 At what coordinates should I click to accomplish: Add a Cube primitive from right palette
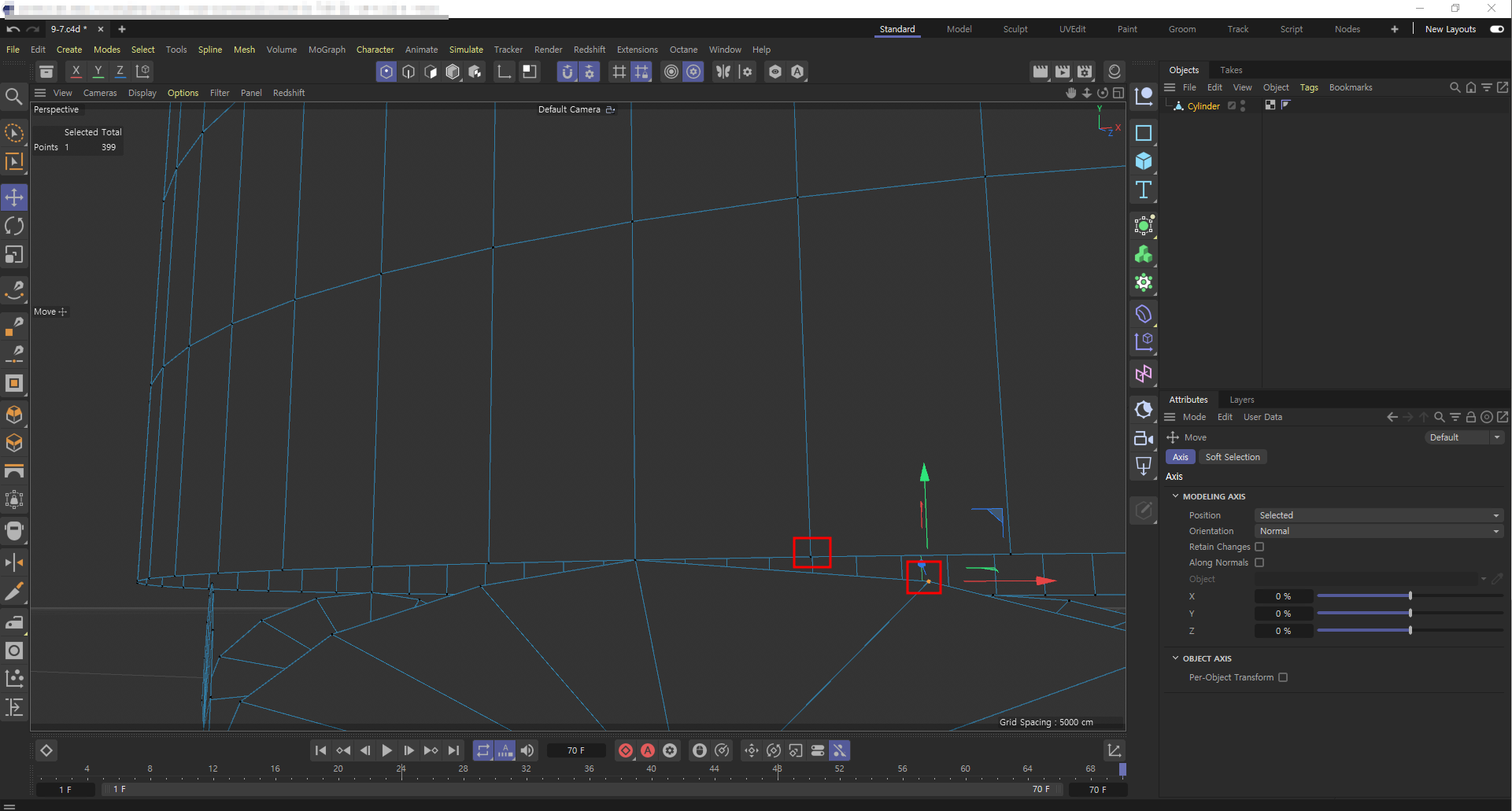[x=1144, y=162]
